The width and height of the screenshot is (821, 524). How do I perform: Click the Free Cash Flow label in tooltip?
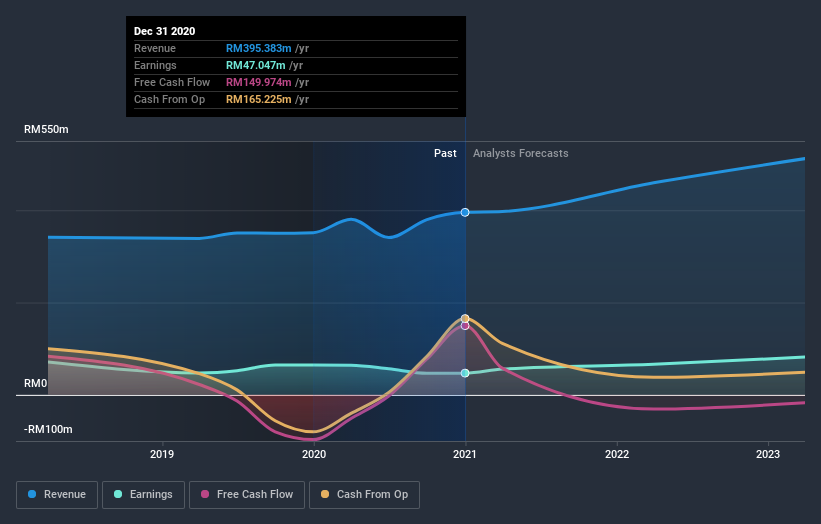coord(172,82)
